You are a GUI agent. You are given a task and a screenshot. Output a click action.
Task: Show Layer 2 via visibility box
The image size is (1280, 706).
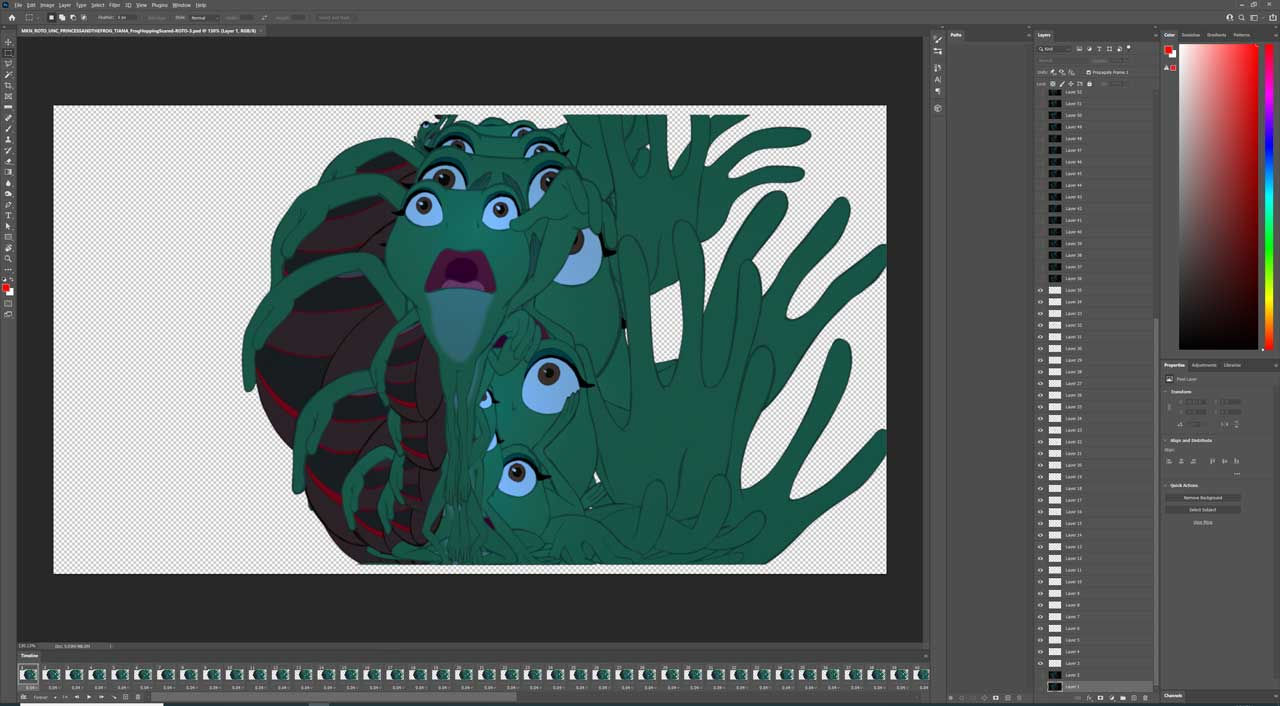[x=1040, y=675]
